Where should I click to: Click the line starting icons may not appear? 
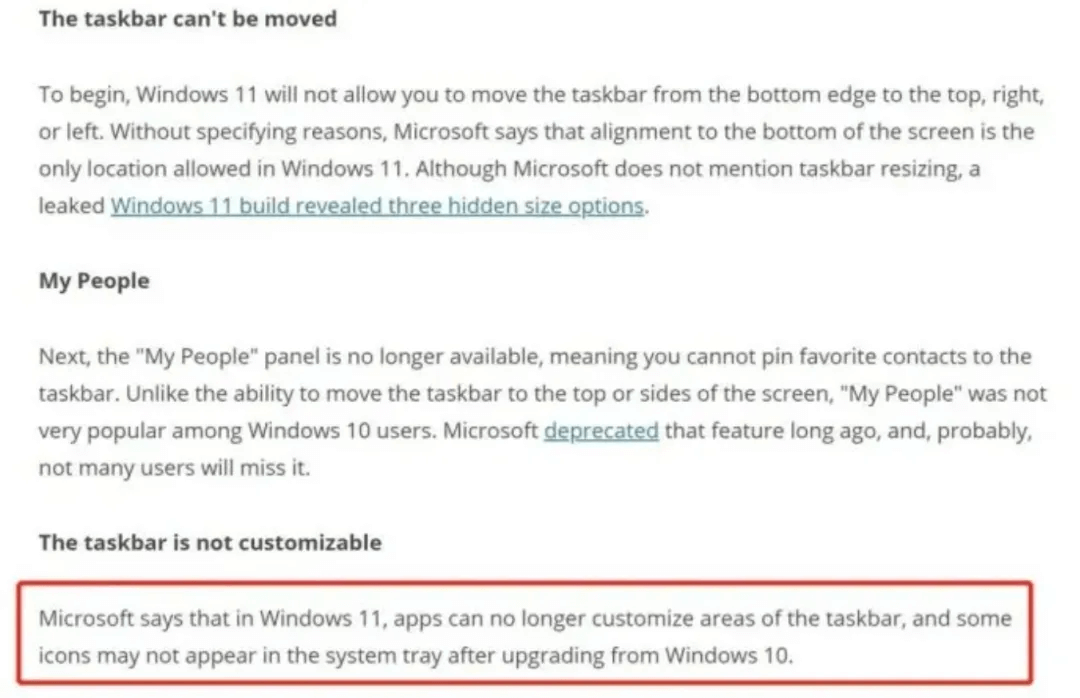point(416,655)
